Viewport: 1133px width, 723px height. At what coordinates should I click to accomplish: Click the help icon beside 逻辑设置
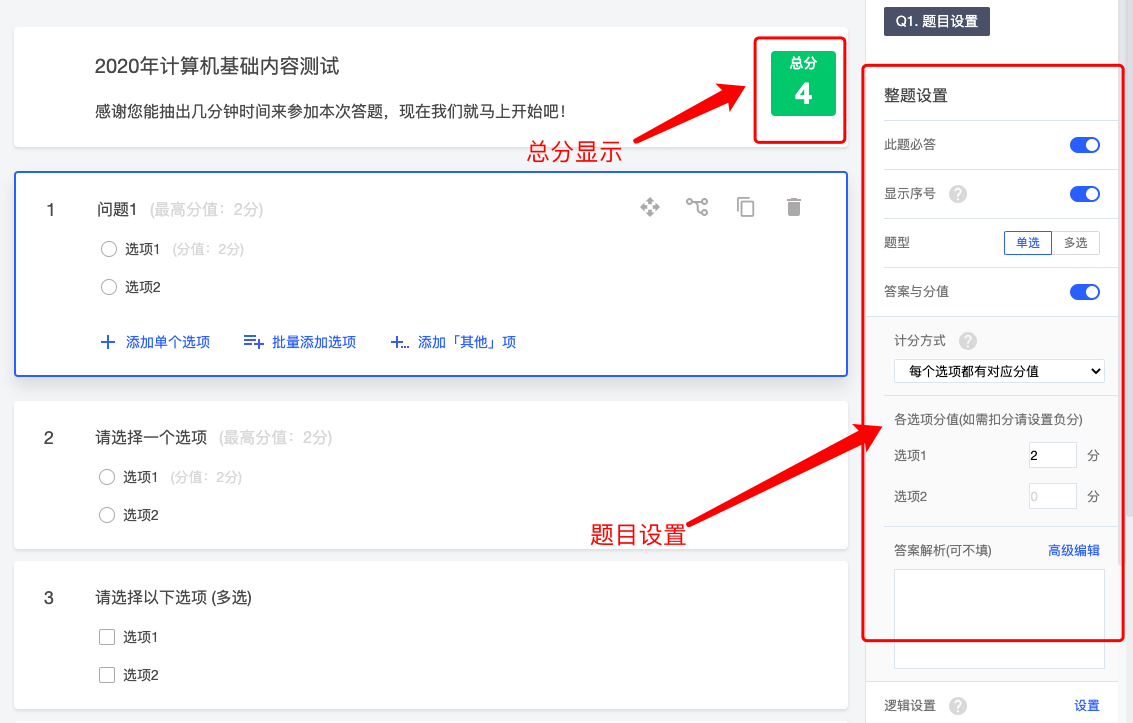point(958,706)
